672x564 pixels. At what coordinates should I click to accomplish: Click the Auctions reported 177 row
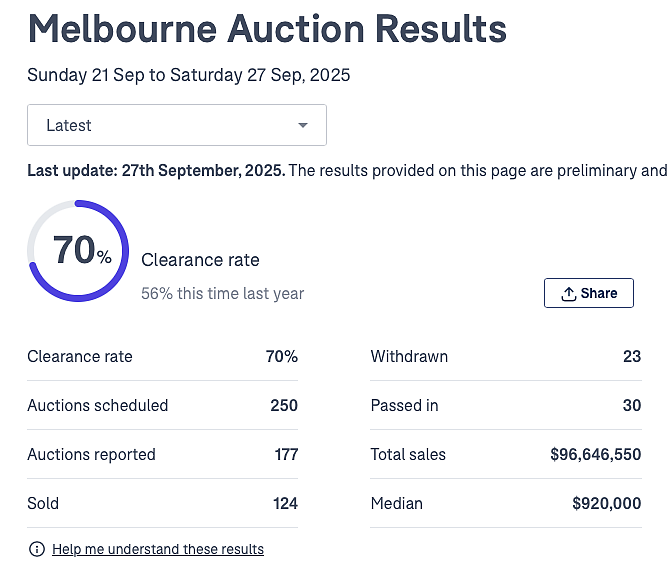(x=162, y=454)
